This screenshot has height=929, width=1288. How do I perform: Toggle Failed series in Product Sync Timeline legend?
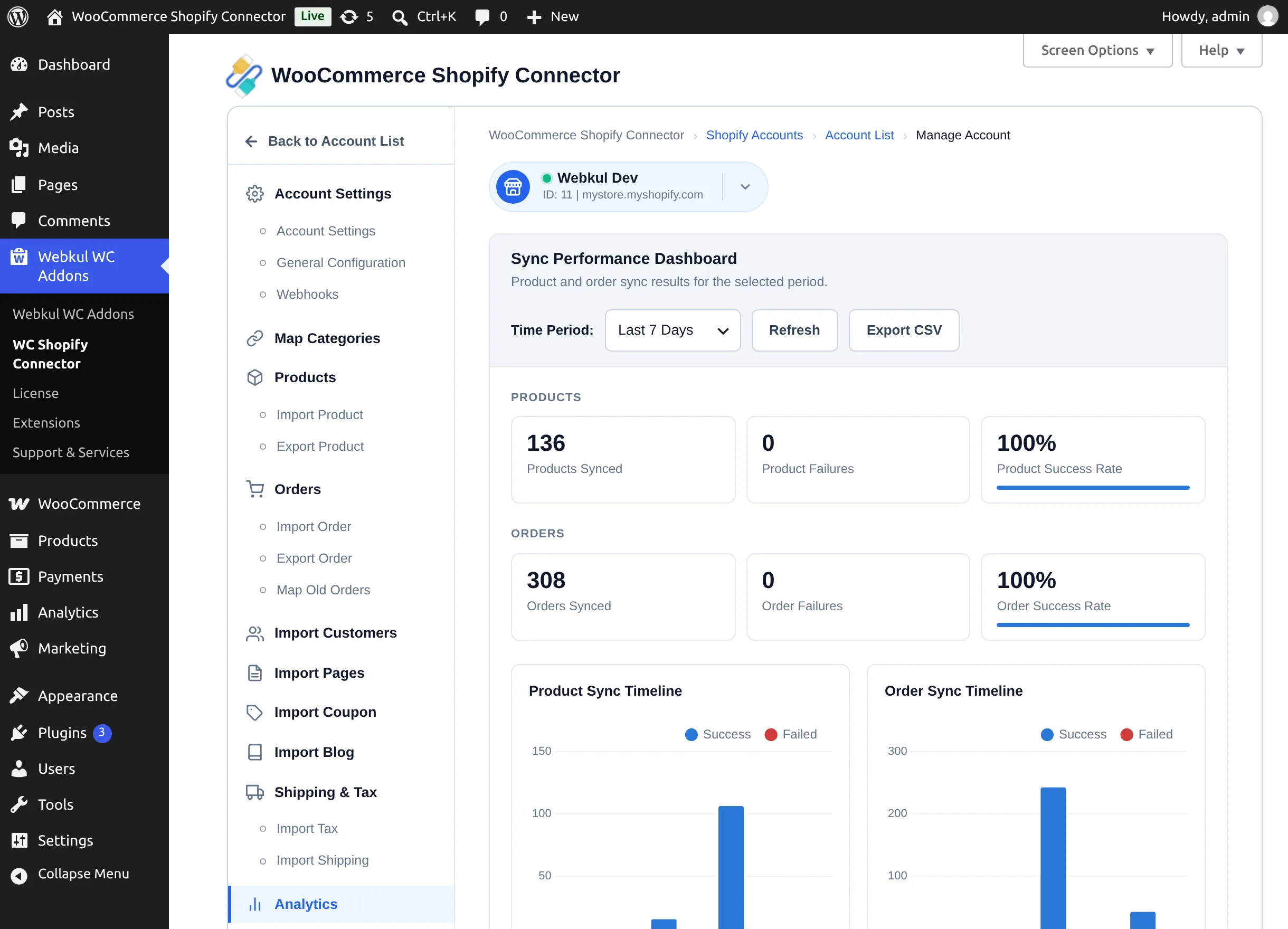point(791,734)
